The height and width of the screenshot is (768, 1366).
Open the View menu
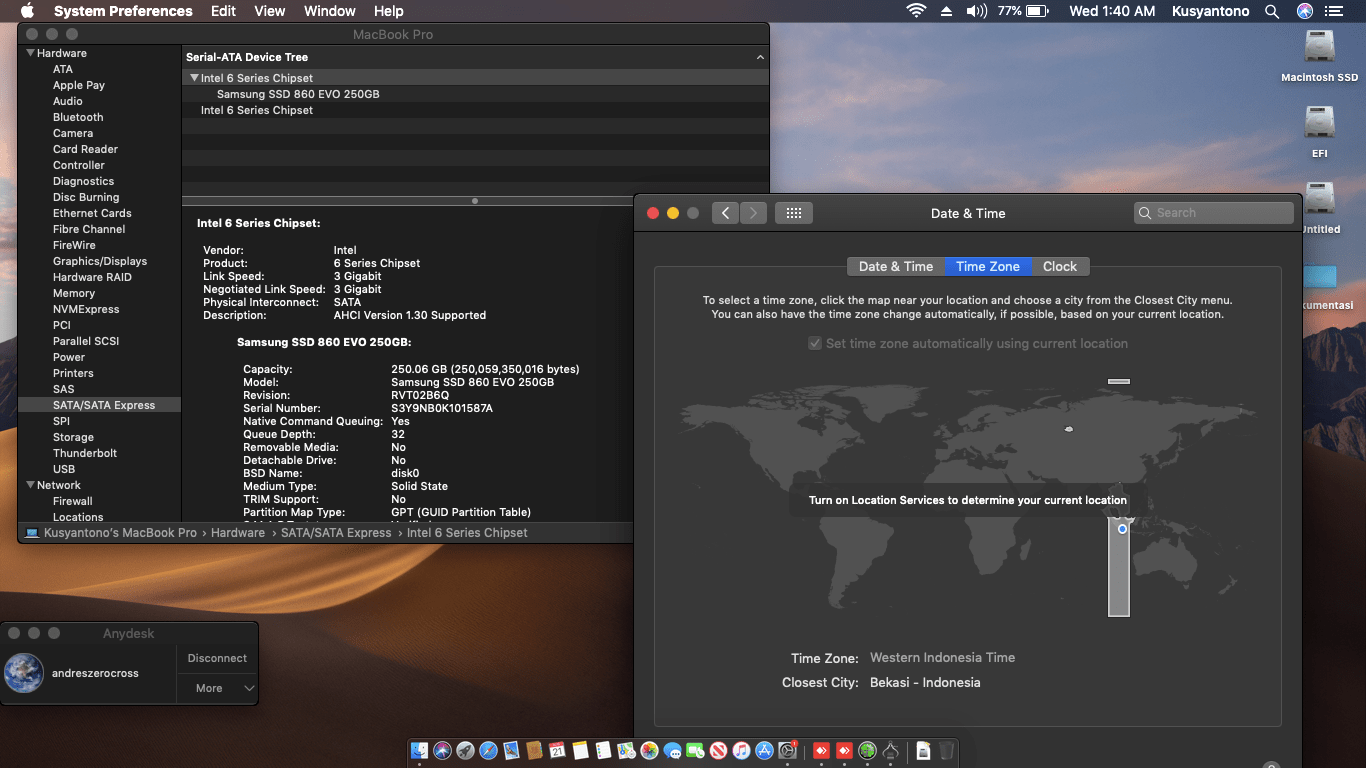pos(270,11)
